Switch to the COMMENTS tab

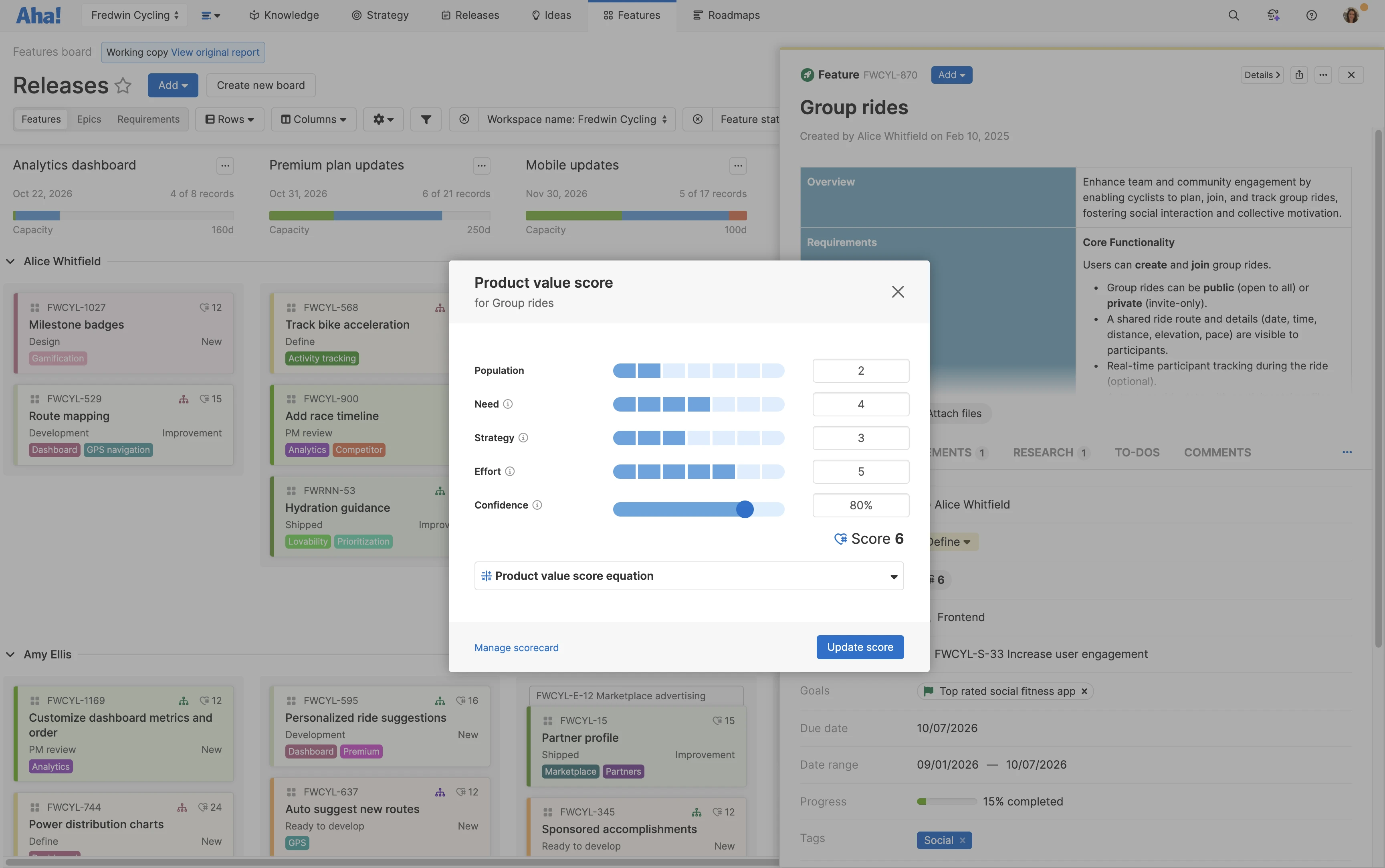[x=1217, y=453]
